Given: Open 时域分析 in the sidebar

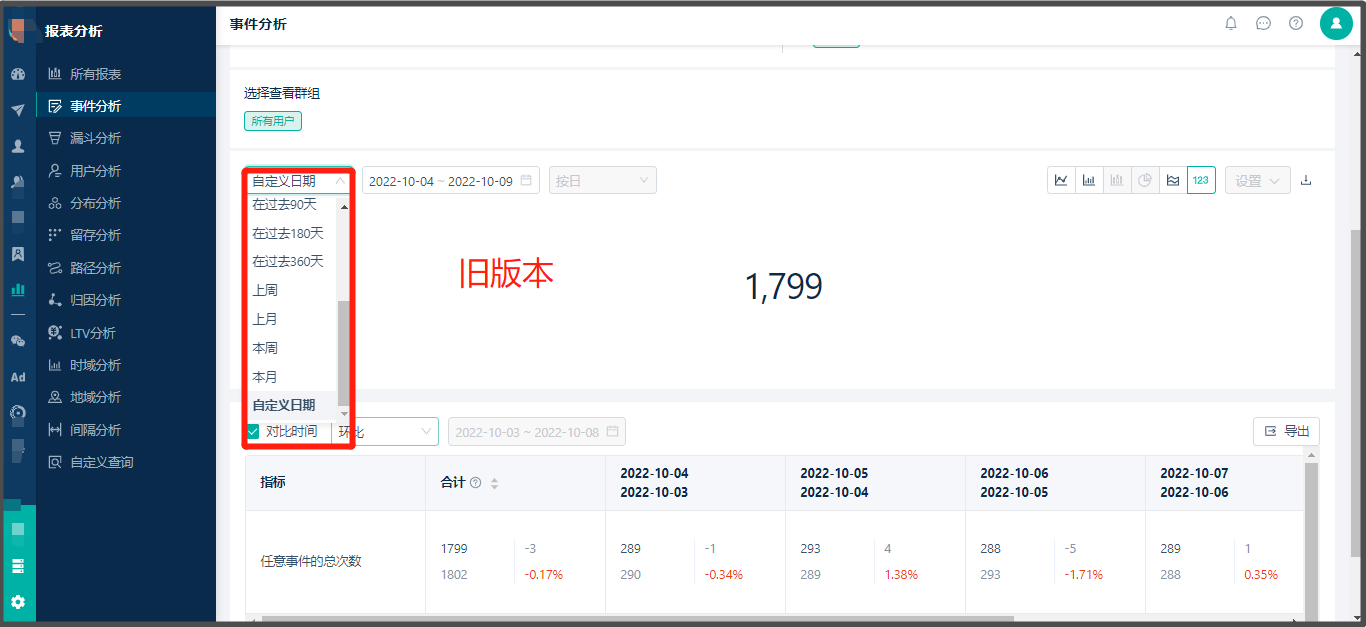Looking at the screenshot, I should [125, 365].
